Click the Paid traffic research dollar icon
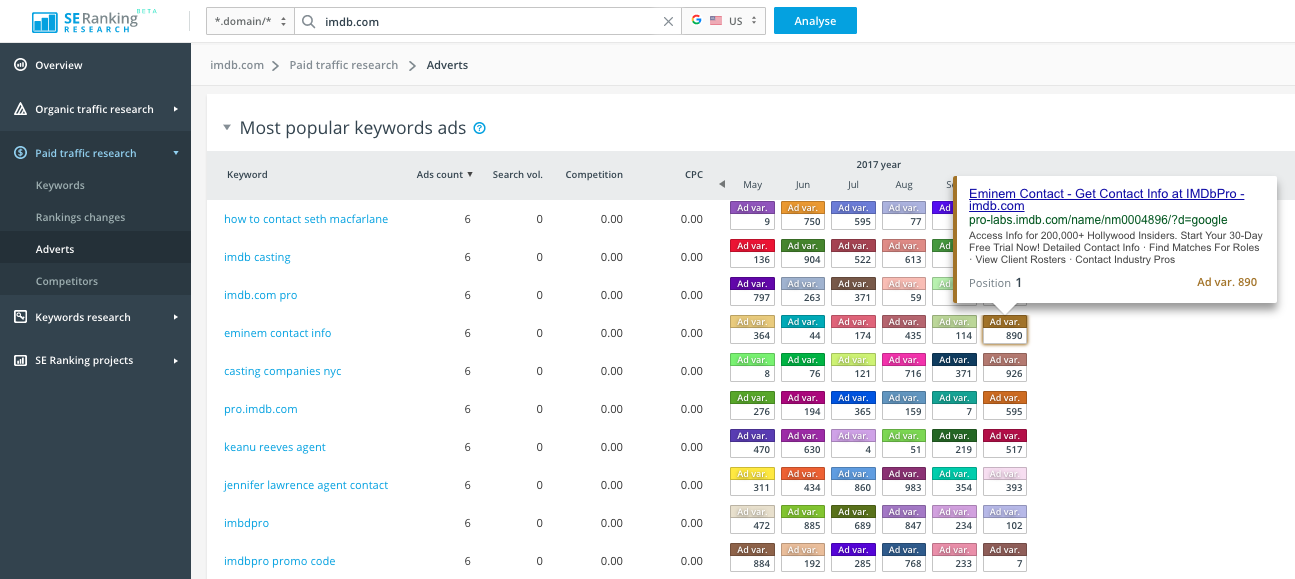 [x=20, y=153]
